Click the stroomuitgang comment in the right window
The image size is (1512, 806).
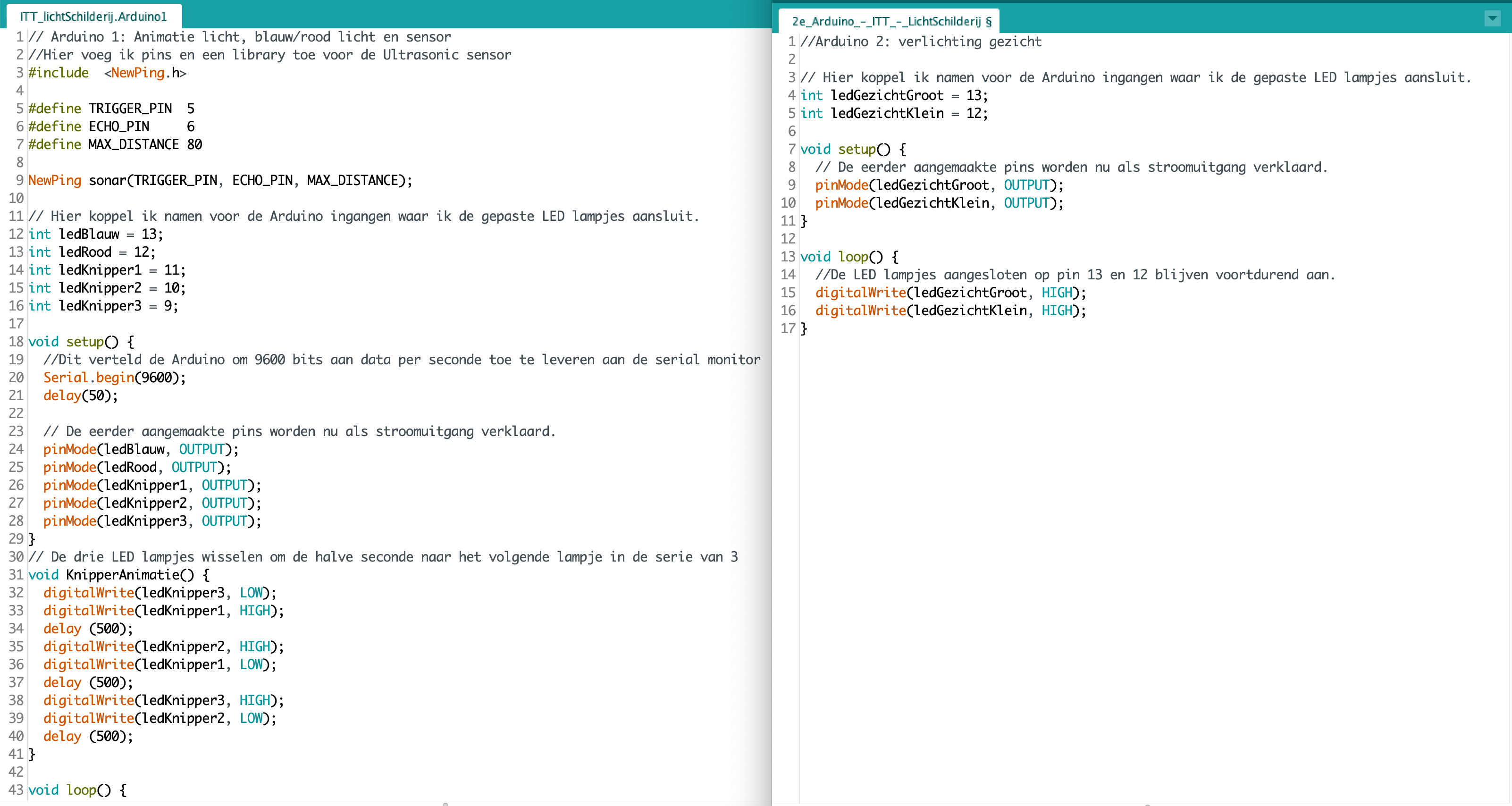pyautogui.click(x=1071, y=168)
